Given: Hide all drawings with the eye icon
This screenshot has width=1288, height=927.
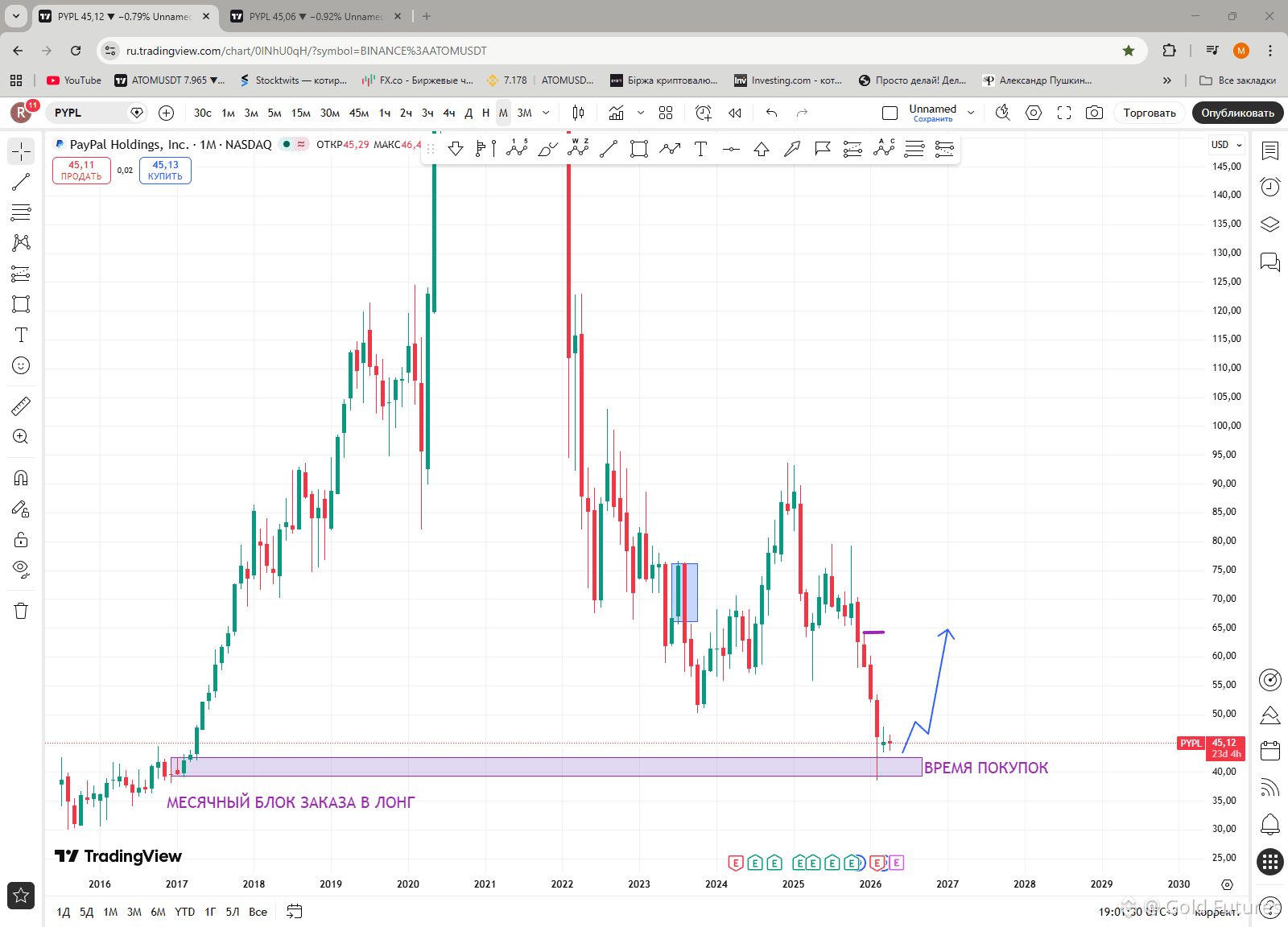Looking at the screenshot, I should [x=21, y=570].
